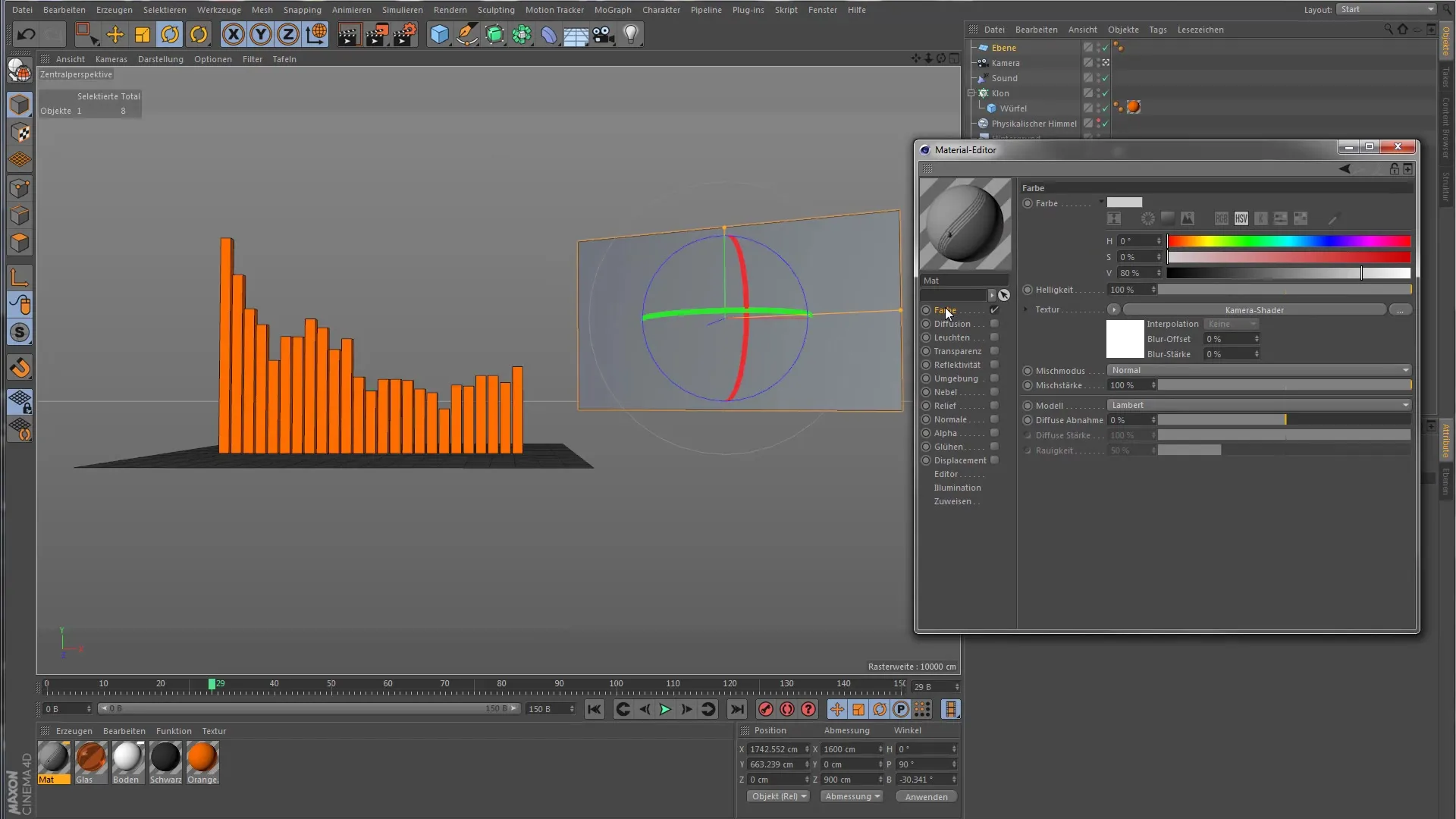Screen dimensions: 1456x819
Task: Add a light object from toolbar
Action: click(x=631, y=34)
